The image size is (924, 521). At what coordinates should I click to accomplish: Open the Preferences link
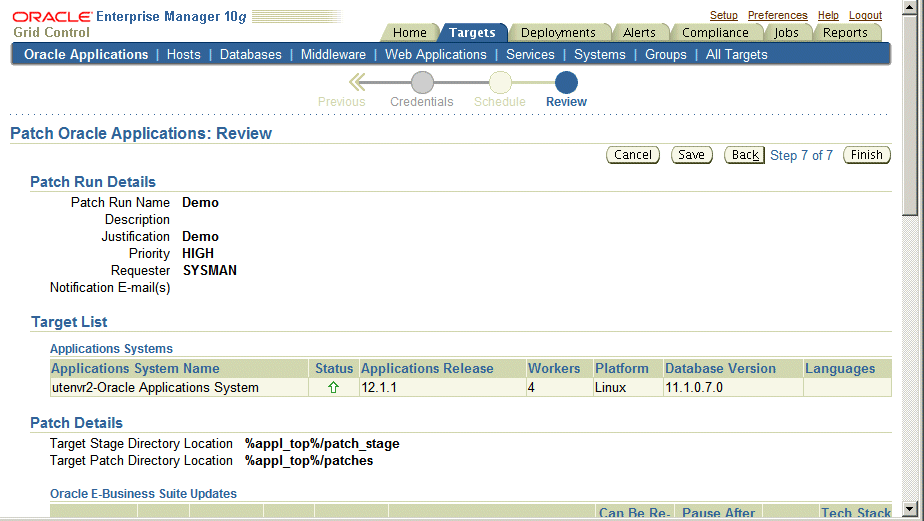point(777,15)
